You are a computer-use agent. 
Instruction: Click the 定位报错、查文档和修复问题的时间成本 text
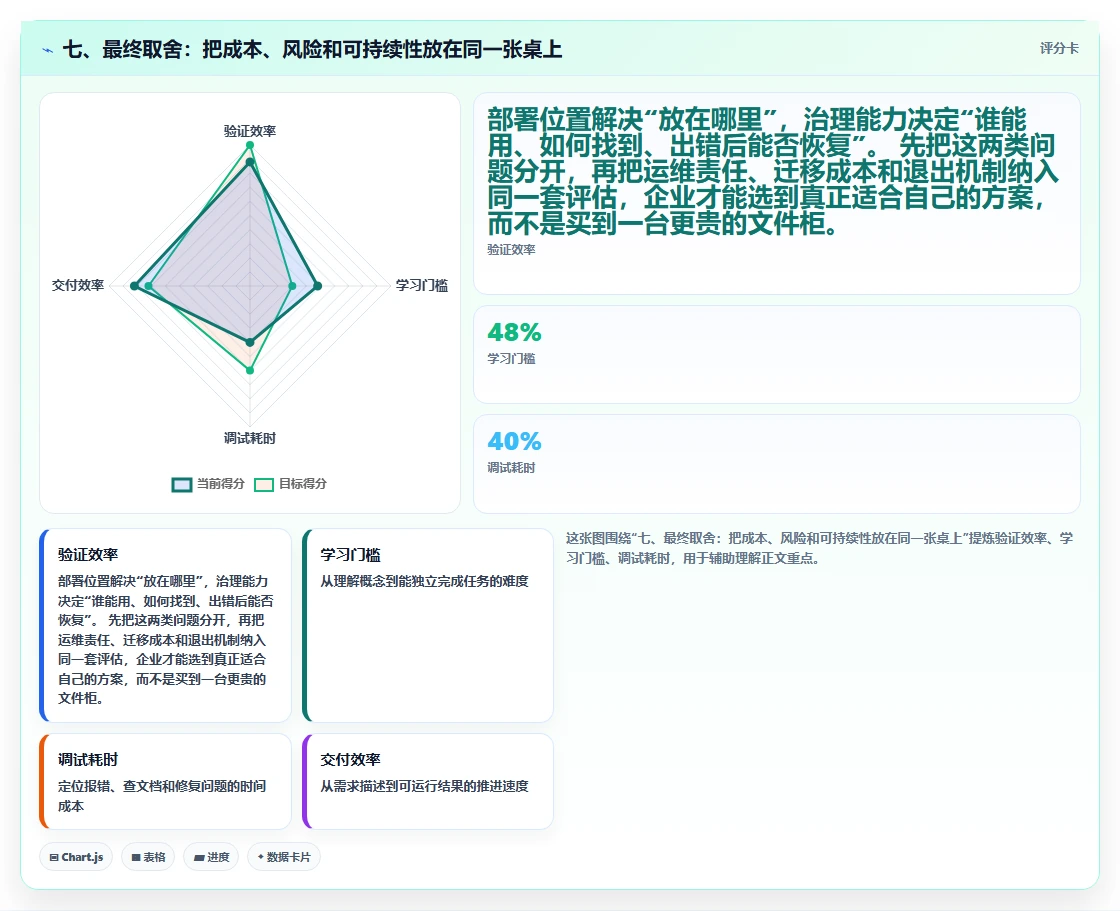pos(162,796)
